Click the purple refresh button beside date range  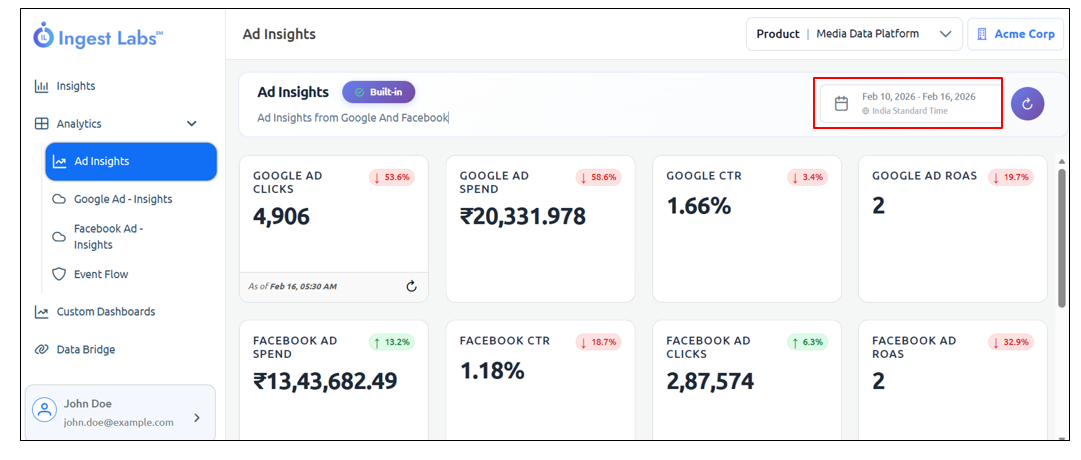click(x=1027, y=104)
